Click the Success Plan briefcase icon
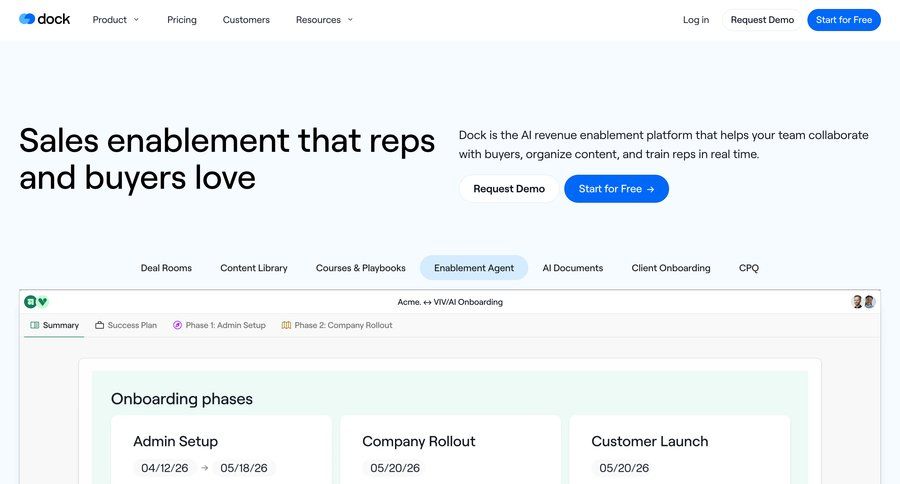Image resolution: width=900 pixels, height=484 pixels. [x=99, y=325]
